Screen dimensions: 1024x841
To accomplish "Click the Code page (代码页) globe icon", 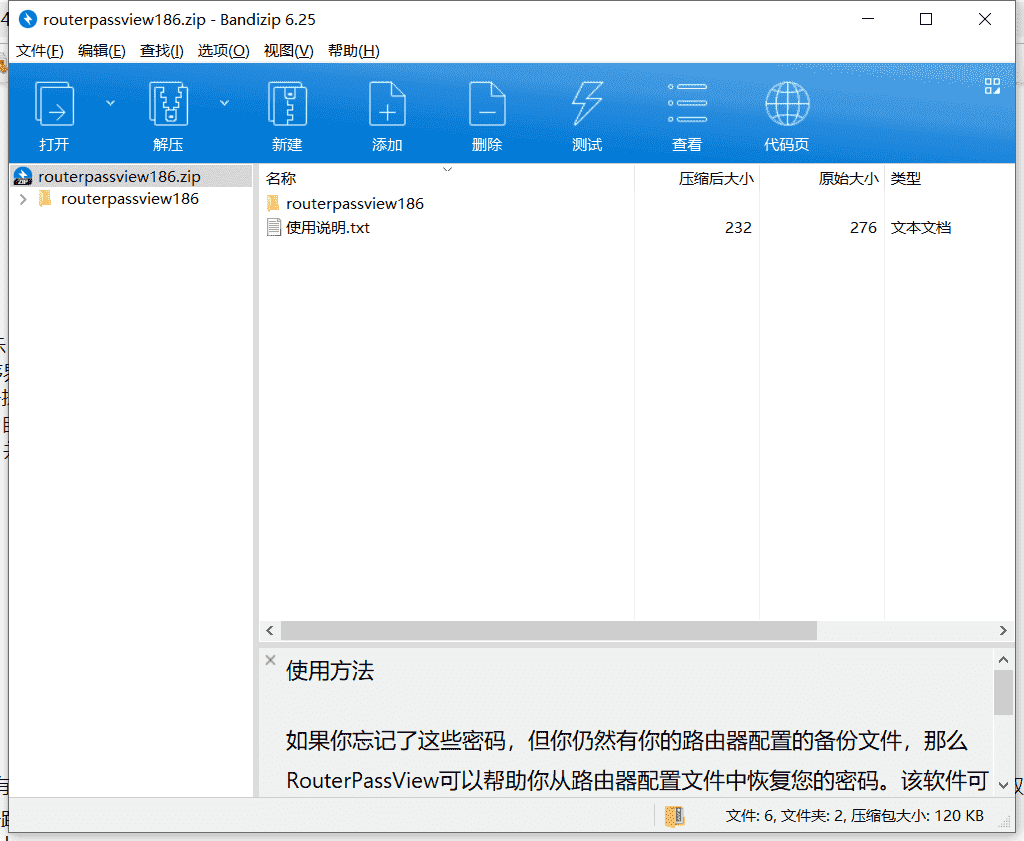I will tap(787, 104).
